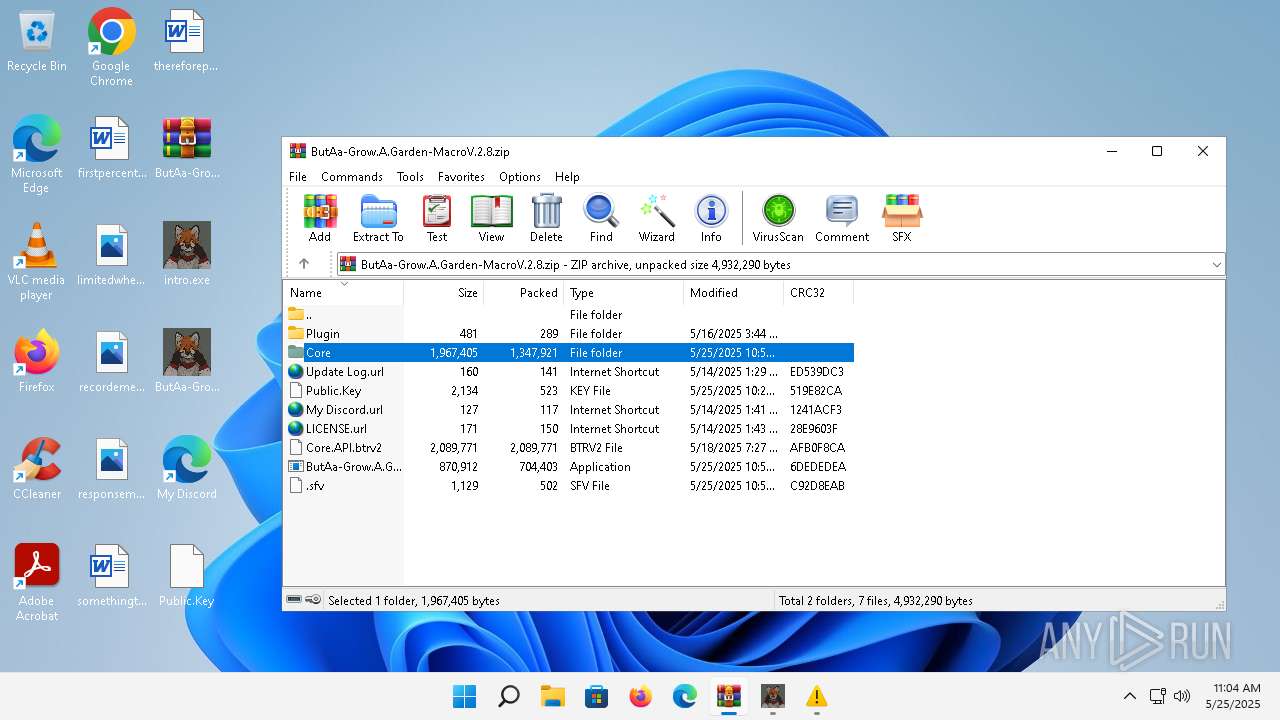
Task: Select the Public.Key desktop file
Action: pyautogui.click(x=187, y=575)
